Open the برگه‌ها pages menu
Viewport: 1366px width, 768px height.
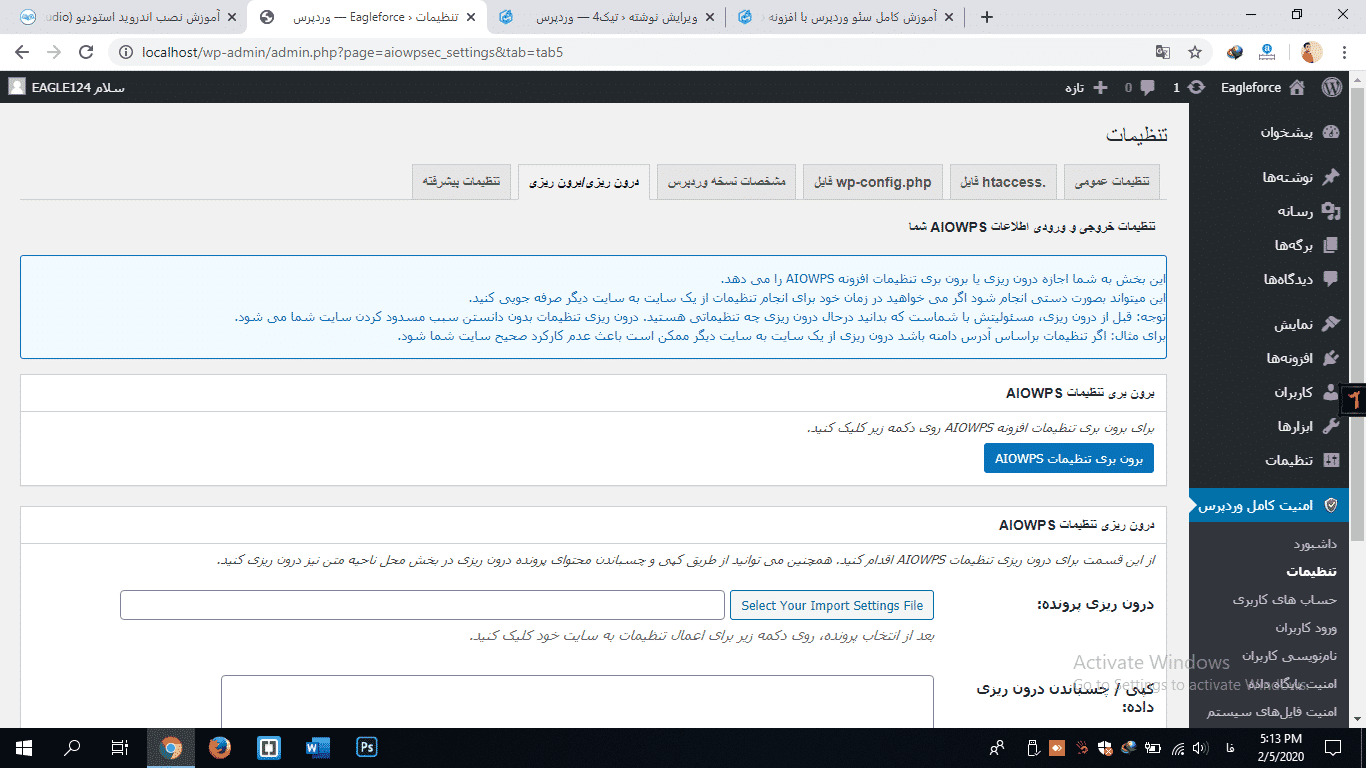pos(1270,245)
